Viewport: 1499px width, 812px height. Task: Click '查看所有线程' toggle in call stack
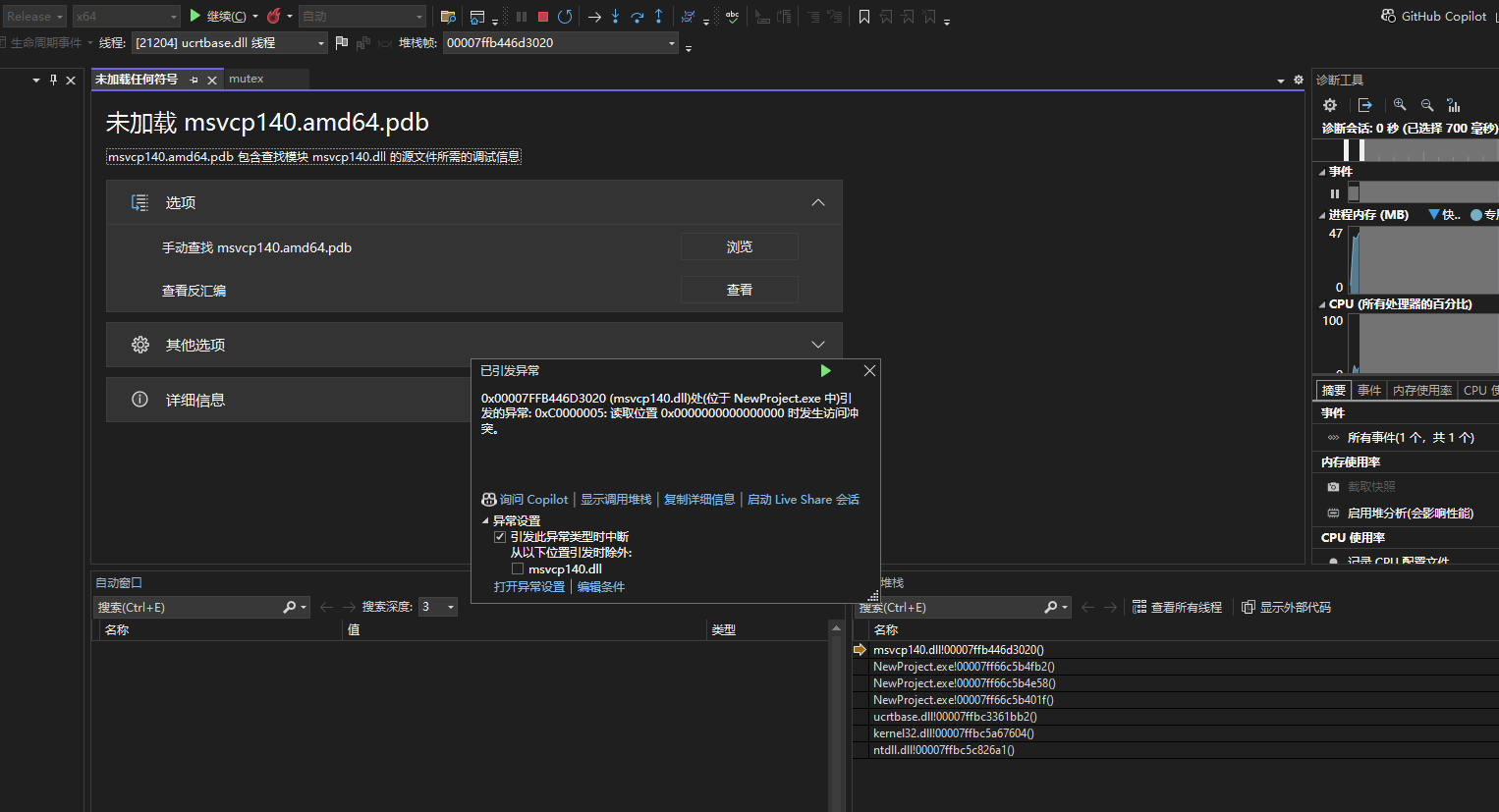coord(1177,607)
